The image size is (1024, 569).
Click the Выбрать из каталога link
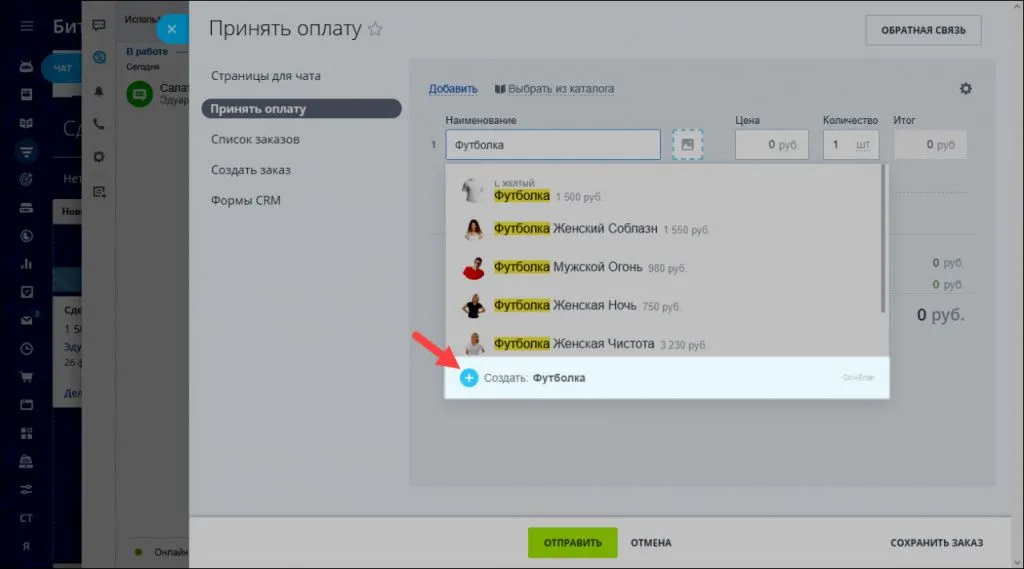point(560,89)
